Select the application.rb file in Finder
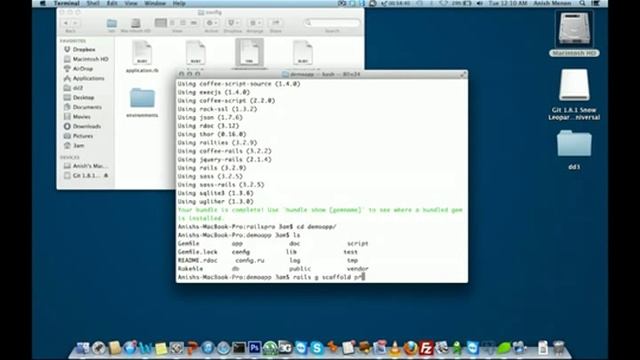Image resolution: width=640 pixels, height=360 pixels. tap(142, 57)
